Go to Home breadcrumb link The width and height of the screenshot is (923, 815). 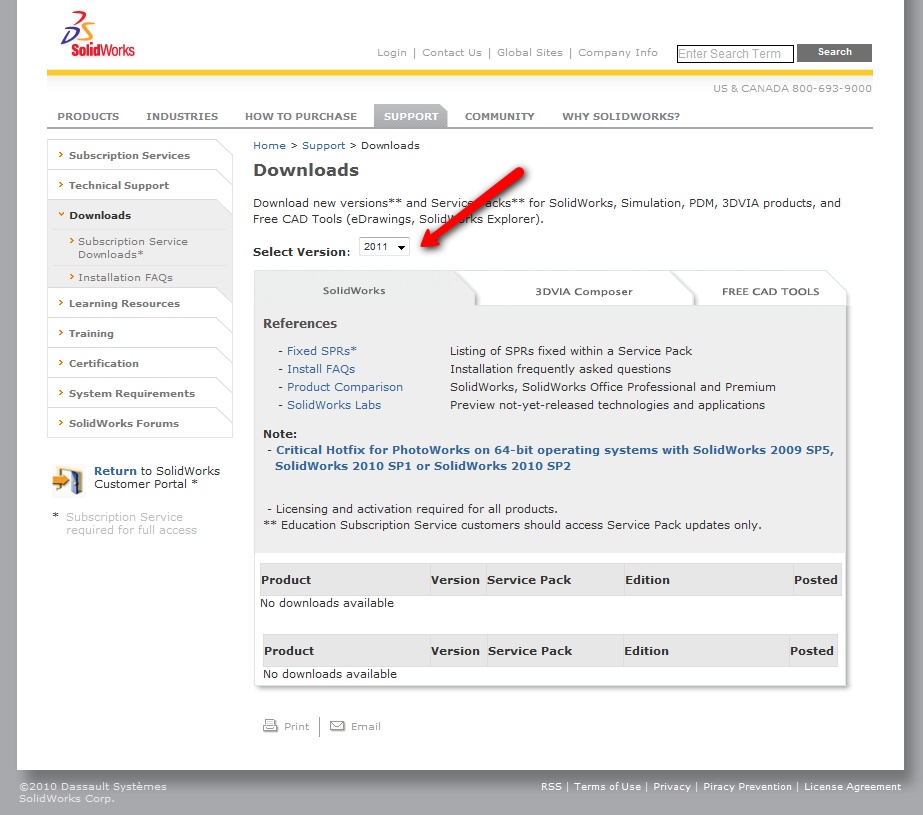point(270,145)
